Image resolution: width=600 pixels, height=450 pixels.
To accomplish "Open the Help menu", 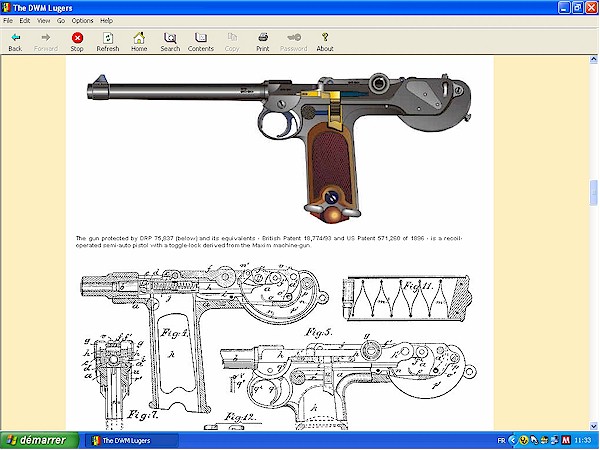I will coord(106,21).
